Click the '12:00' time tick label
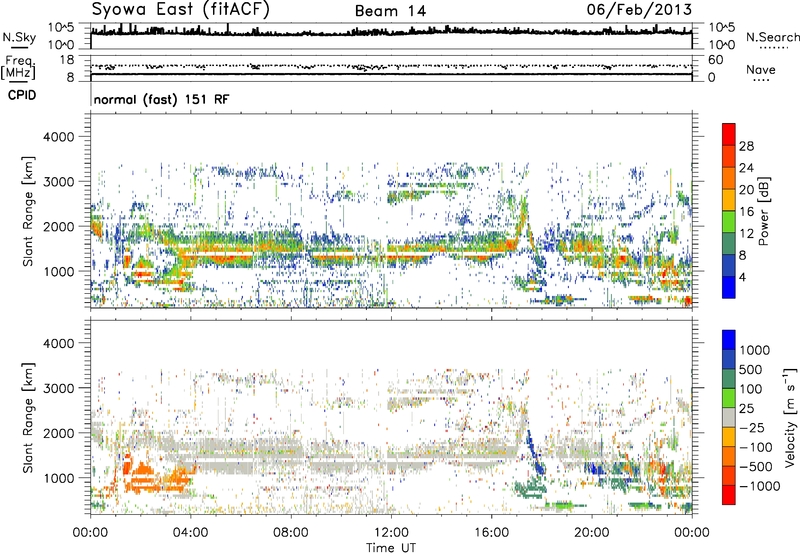This screenshot has width=800, height=554. (x=391, y=533)
